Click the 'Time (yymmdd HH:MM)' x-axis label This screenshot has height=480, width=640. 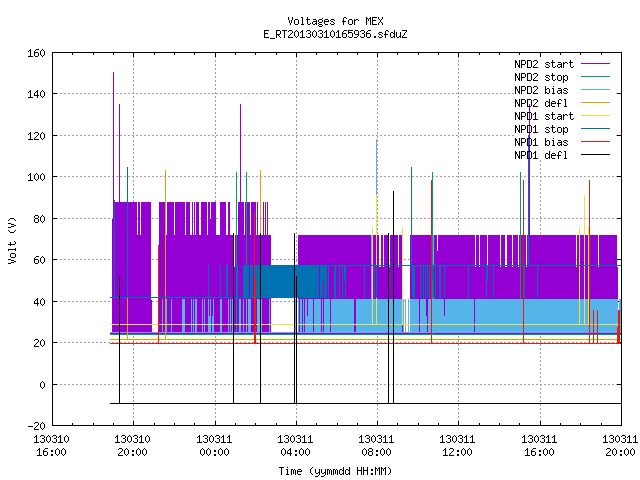click(x=335, y=471)
